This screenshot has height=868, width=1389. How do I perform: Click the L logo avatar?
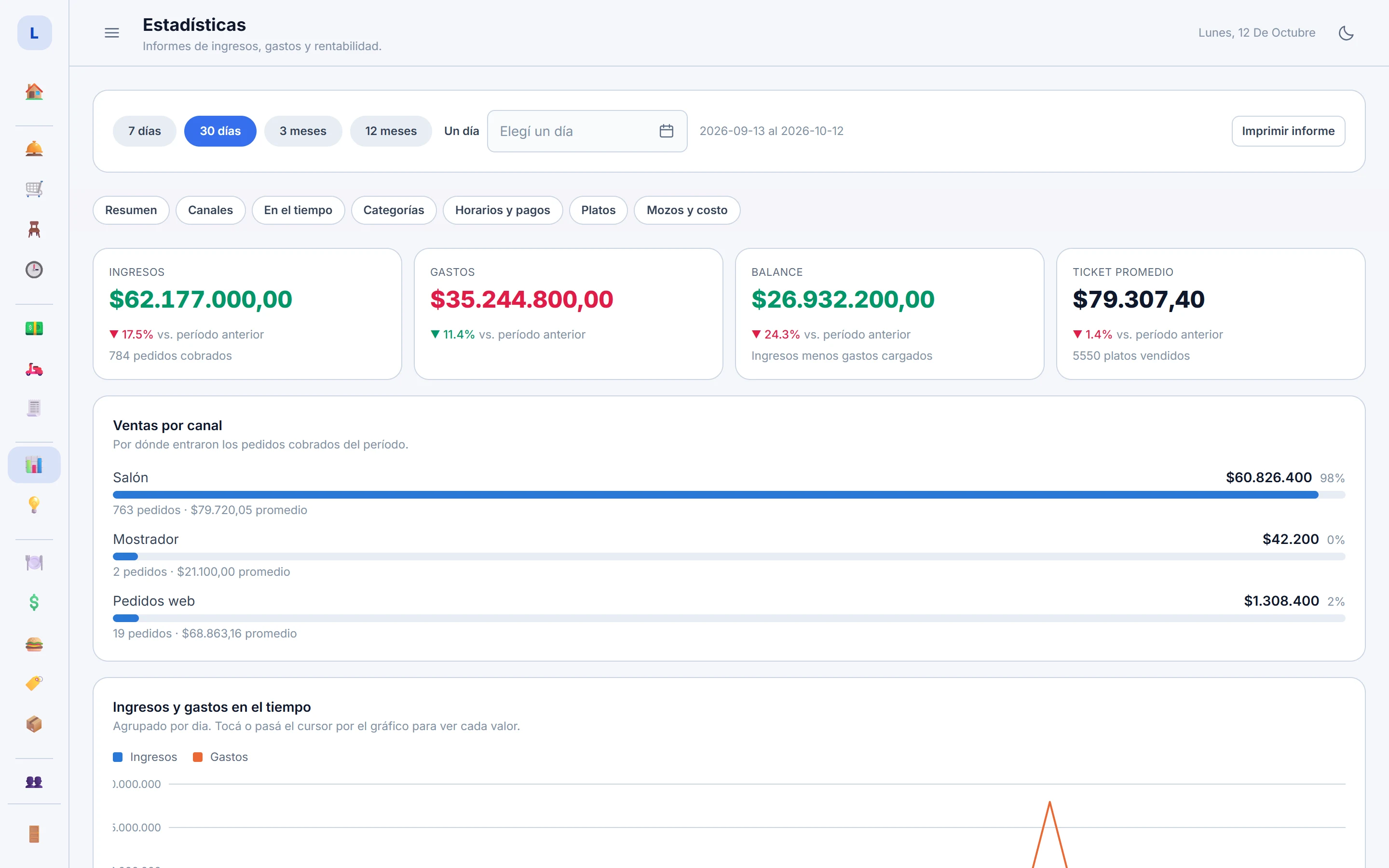[34, 33]
